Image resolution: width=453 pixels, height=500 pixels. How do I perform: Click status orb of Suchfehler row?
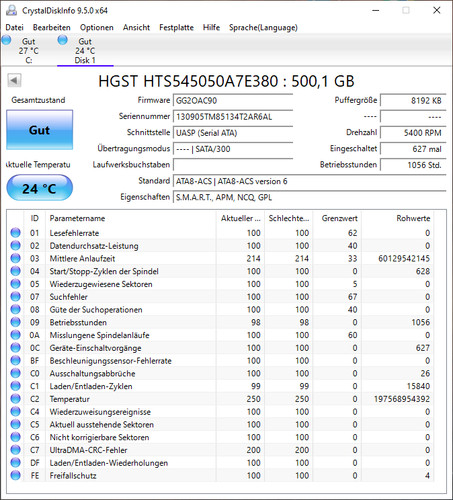15,297
